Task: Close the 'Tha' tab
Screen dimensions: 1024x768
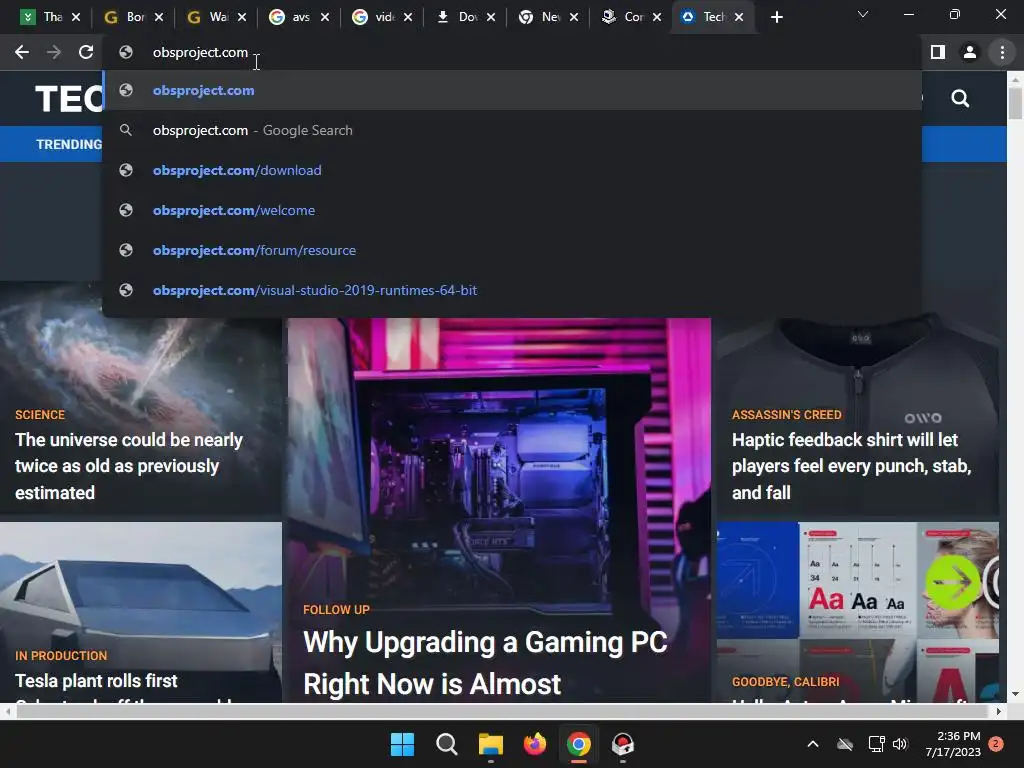Action: [x=76, y=18]
